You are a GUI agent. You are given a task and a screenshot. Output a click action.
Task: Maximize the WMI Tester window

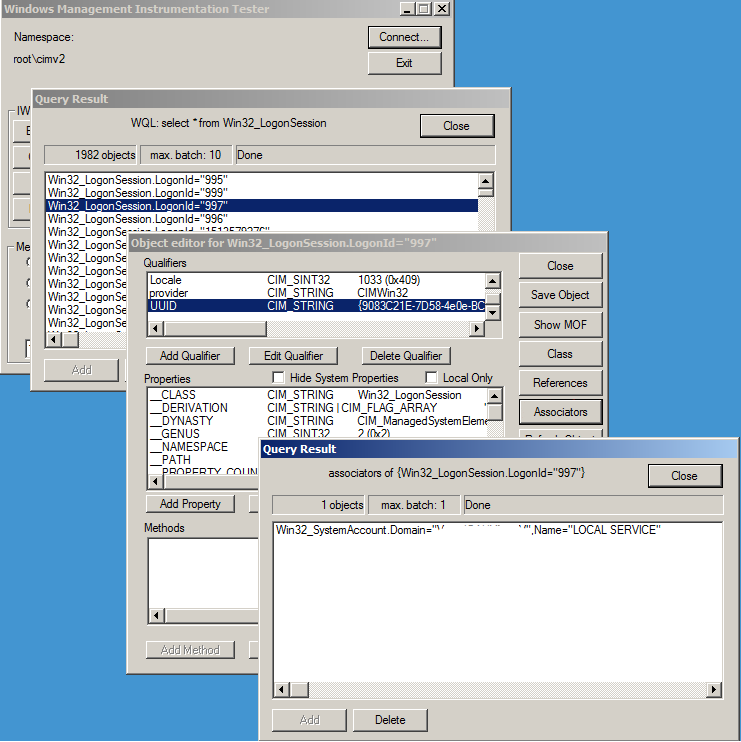click(x=424, y=9)
